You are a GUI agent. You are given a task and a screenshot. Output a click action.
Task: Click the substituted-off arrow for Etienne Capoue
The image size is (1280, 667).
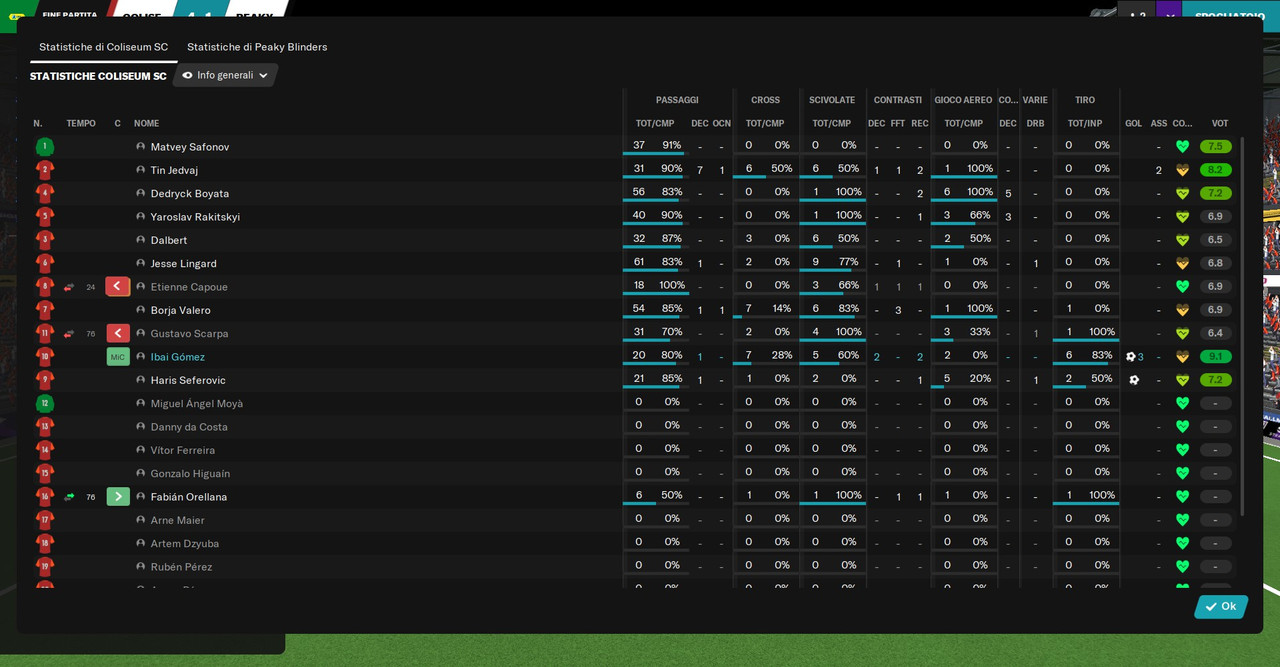[x=118, y=287]
